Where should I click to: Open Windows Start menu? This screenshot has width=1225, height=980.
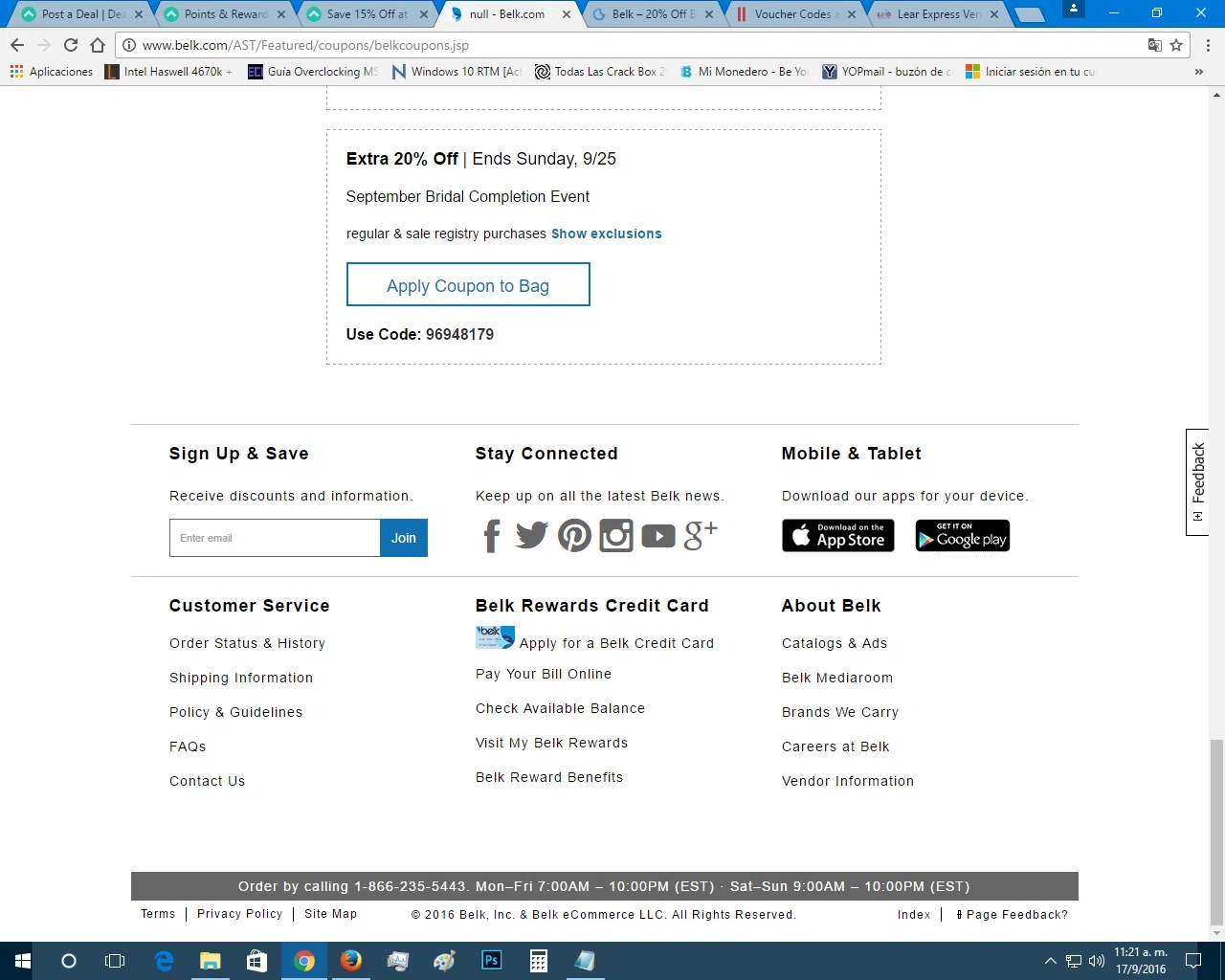pyautogui.click(x=23, y=961)
